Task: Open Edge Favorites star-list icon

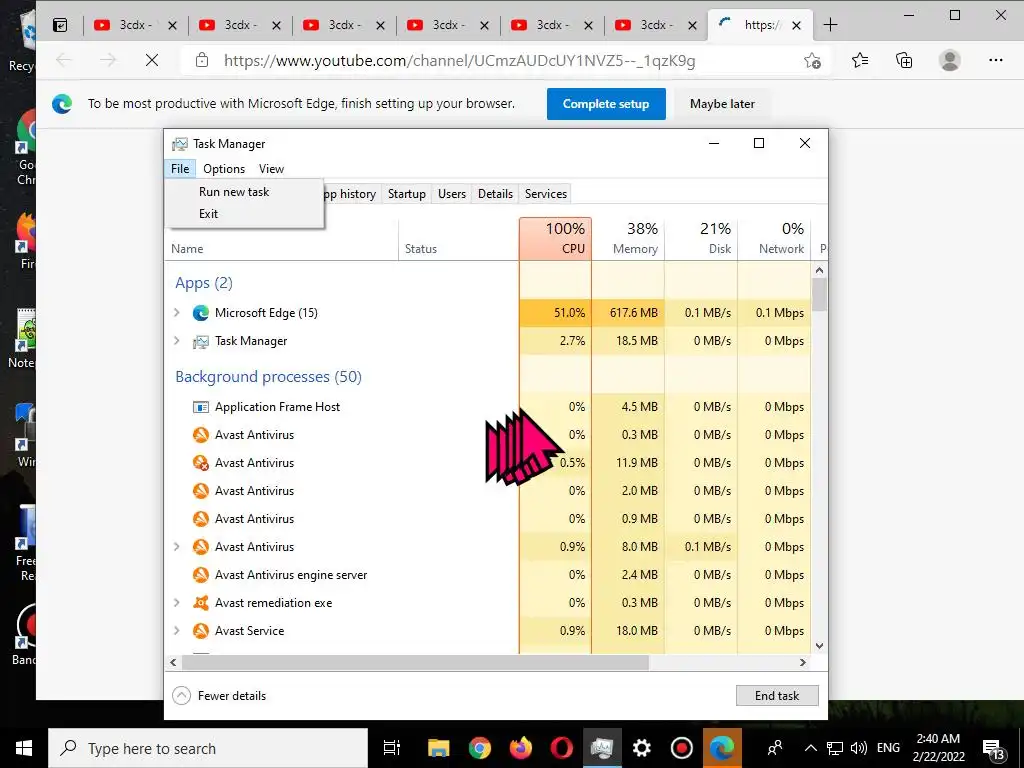Action: (x=860, y=61)
